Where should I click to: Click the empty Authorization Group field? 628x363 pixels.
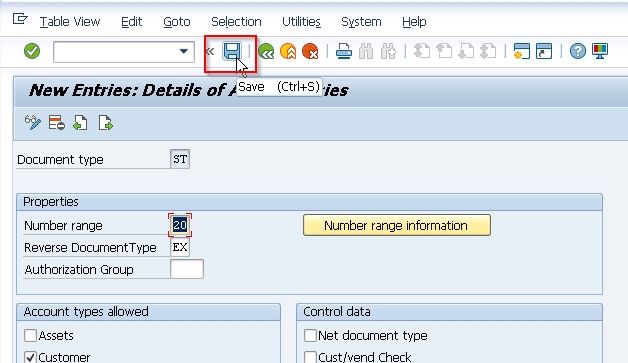187,269
